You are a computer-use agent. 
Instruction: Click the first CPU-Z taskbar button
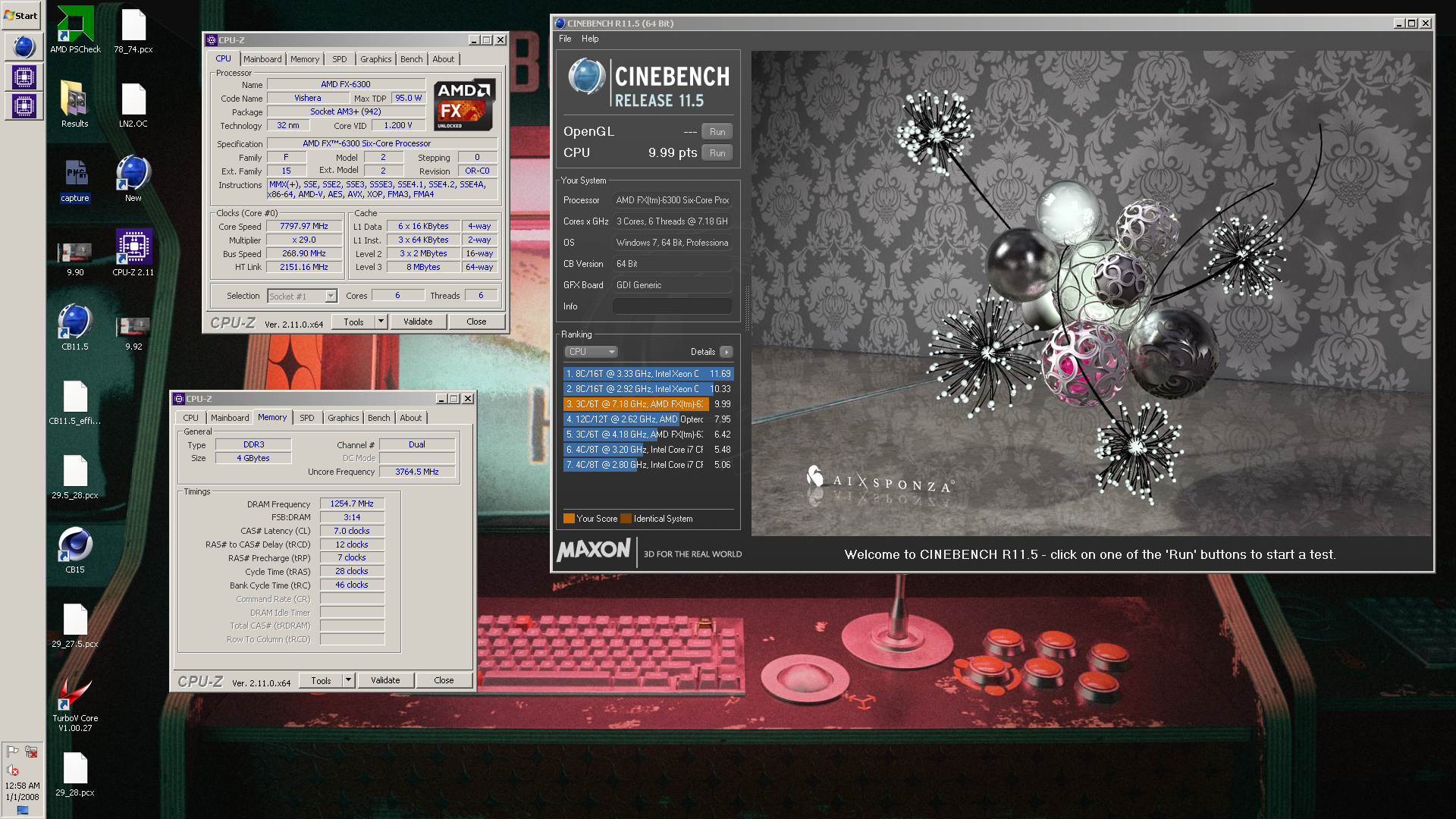pyautogui.click(x=24, y=77)
